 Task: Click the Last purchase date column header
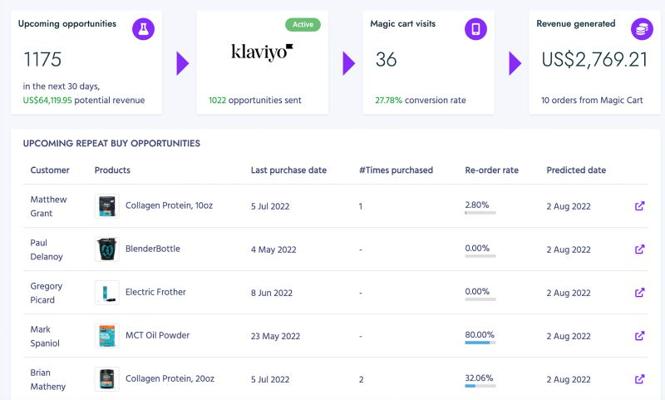tap(288, 170)
